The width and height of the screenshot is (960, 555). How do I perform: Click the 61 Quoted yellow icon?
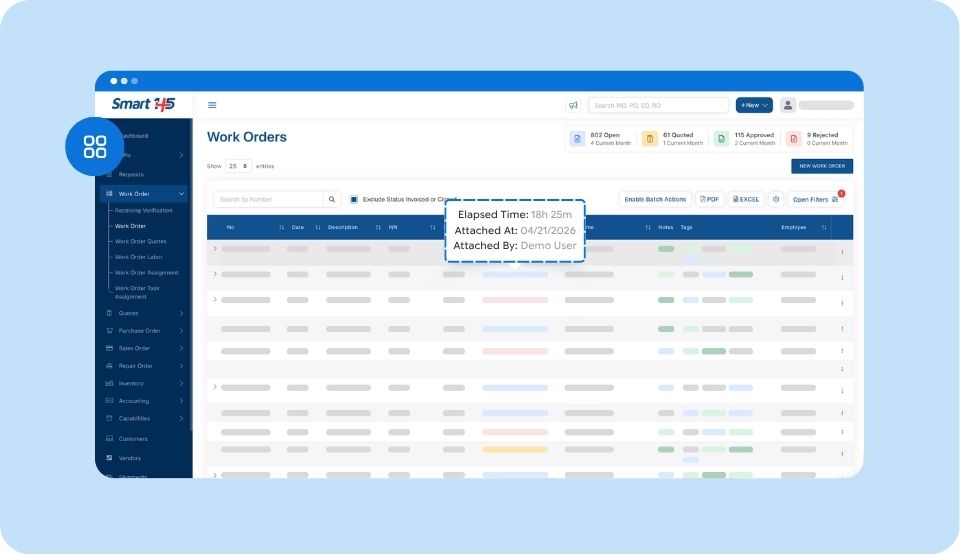pos(650,139)
